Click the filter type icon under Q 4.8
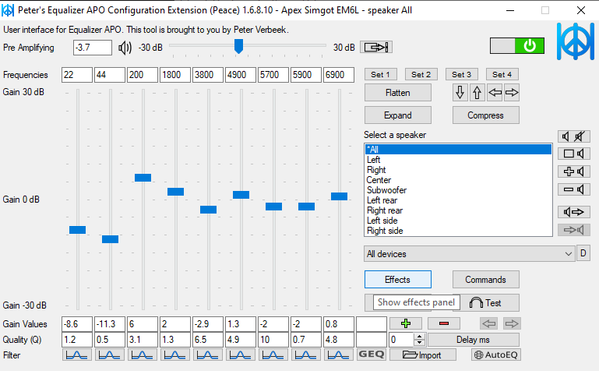 [338, 355]
